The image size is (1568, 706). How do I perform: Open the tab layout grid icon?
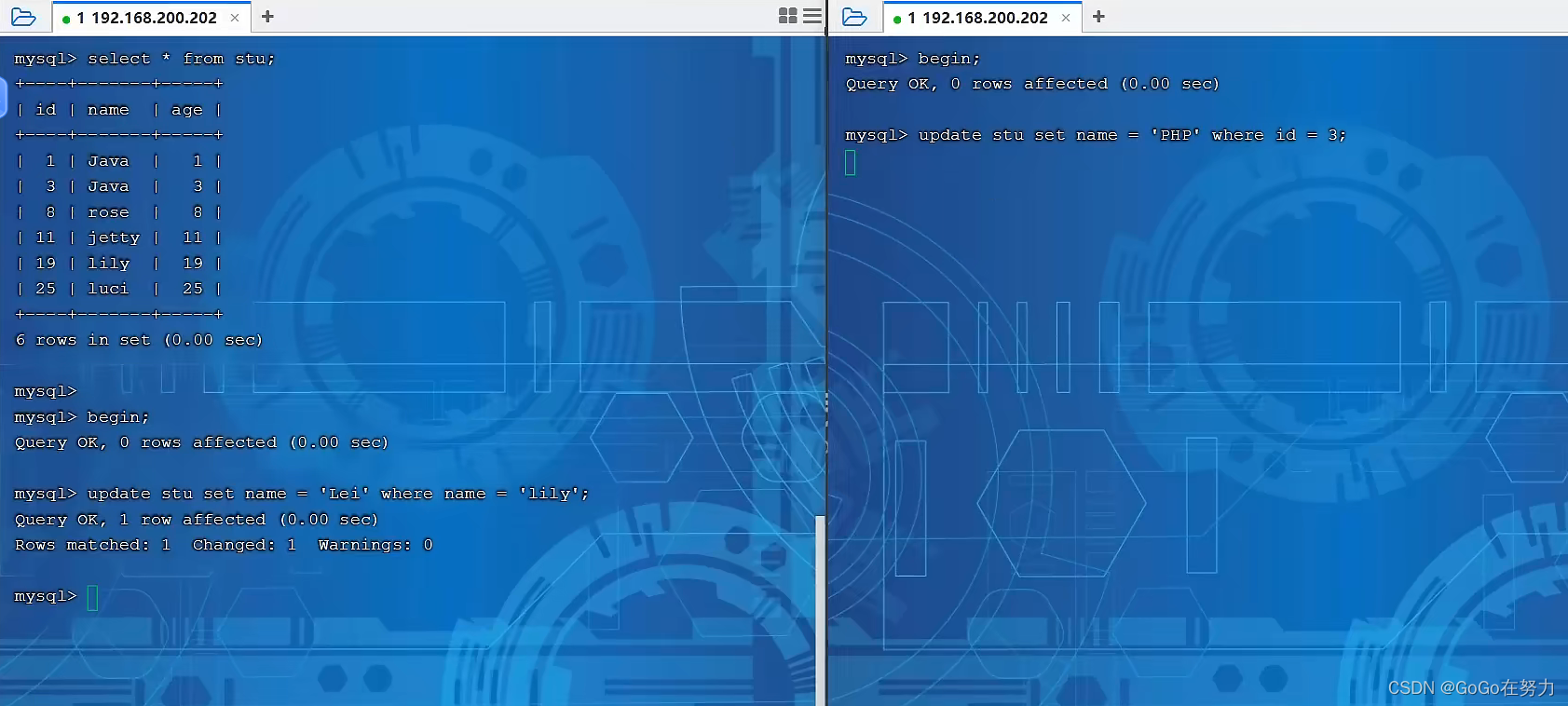(787, 16)
